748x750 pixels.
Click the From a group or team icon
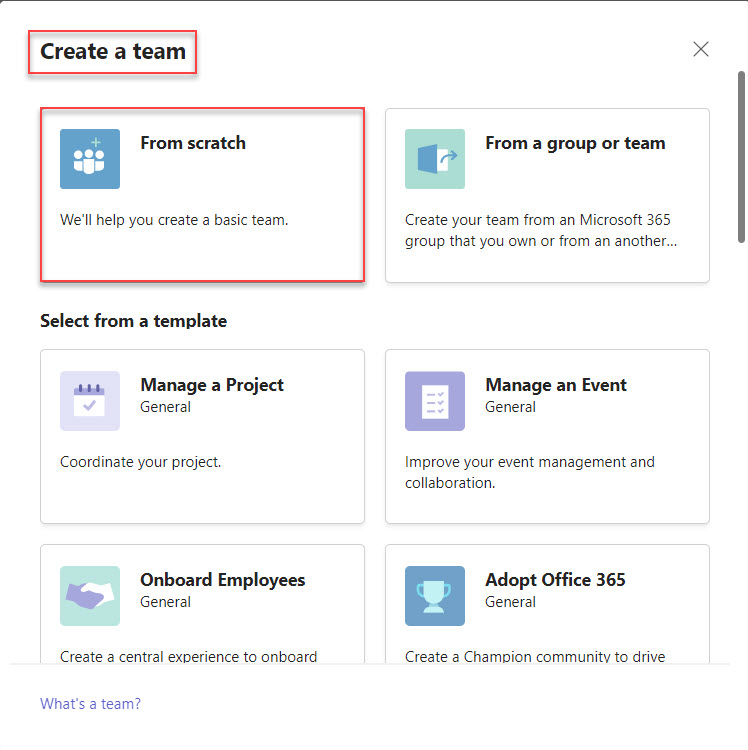click(435, 159)
